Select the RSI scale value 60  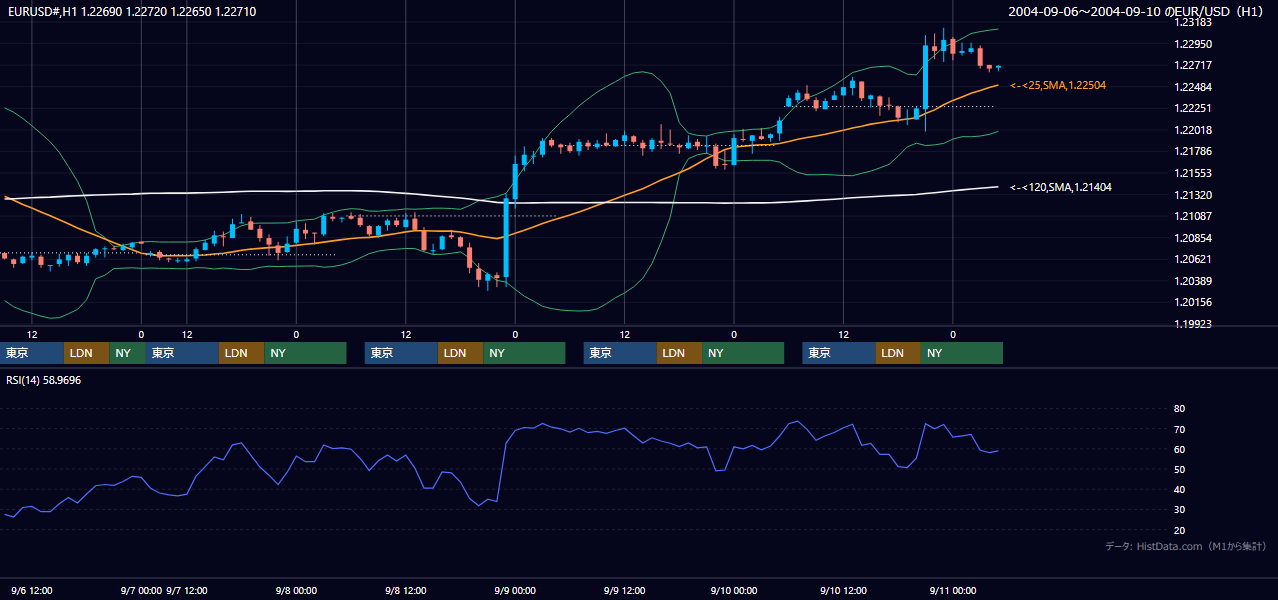coord(1179,449)
